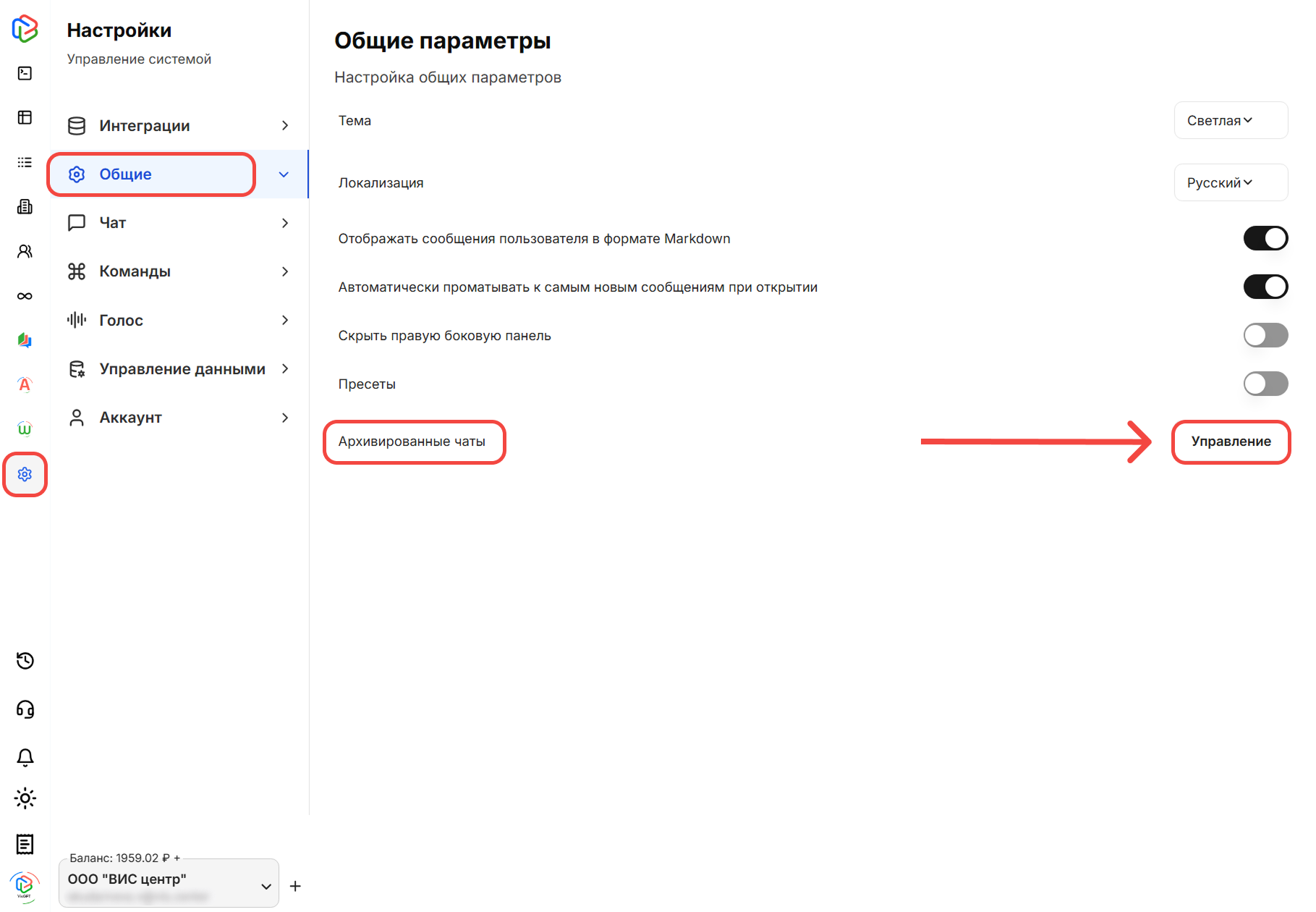
Task: Select the terminal console icon in sidebar
Action: [25, 72]
